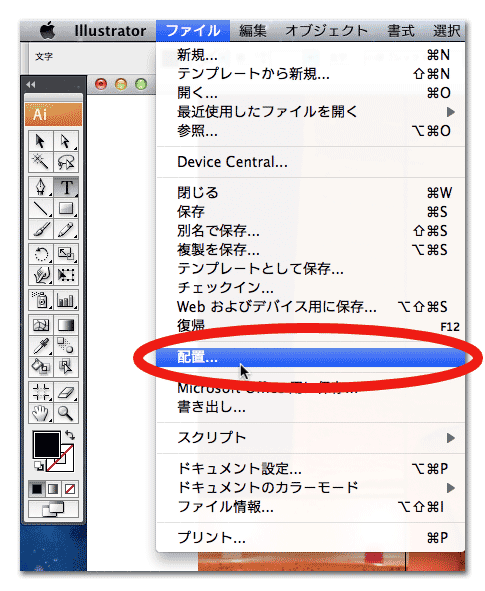
Task: Choose 保存 menu item
Action: pyautogui.click(x=311, y=212)
